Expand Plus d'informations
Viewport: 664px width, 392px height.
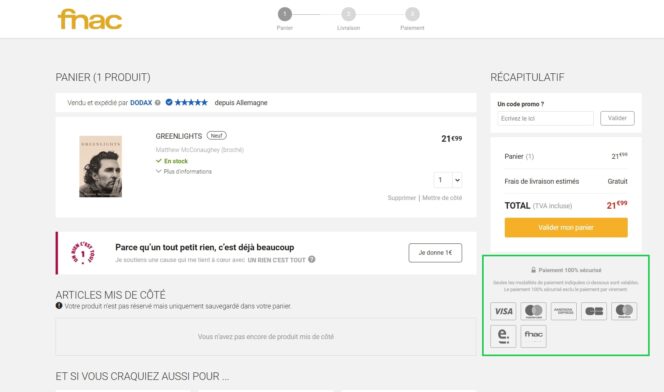coord(184,171)
